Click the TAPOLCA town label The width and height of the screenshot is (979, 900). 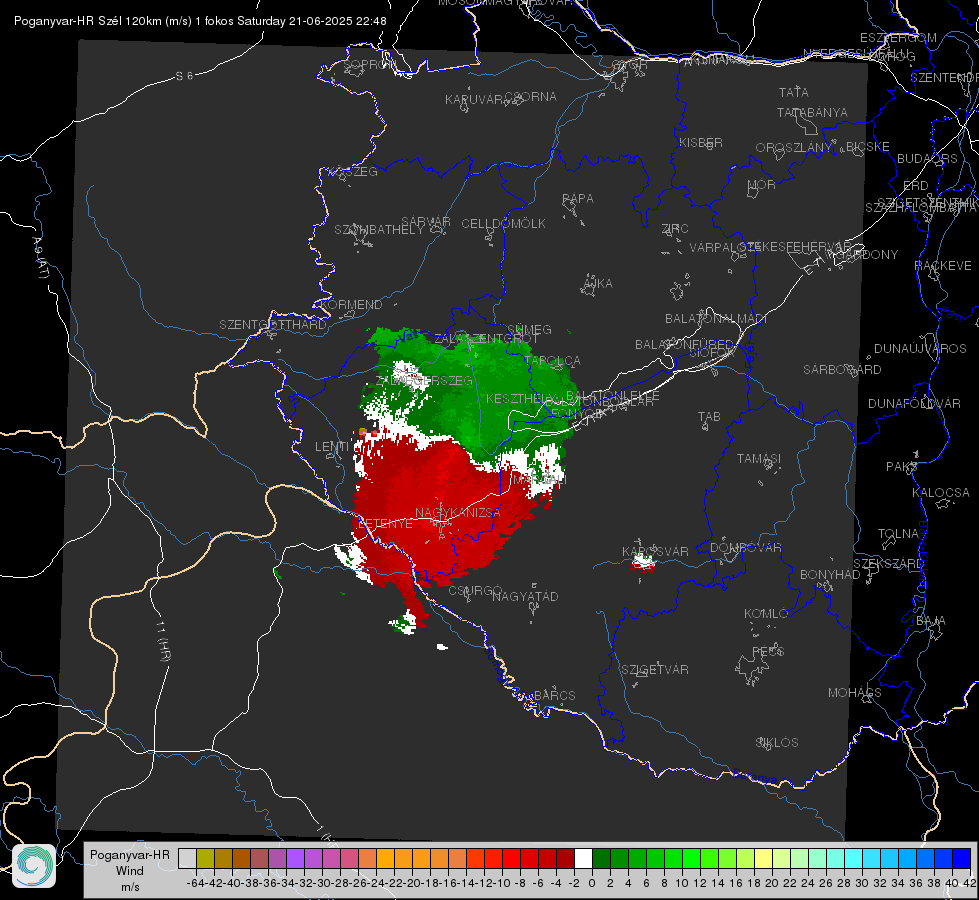pyautogui.click(x=553, y=360)
